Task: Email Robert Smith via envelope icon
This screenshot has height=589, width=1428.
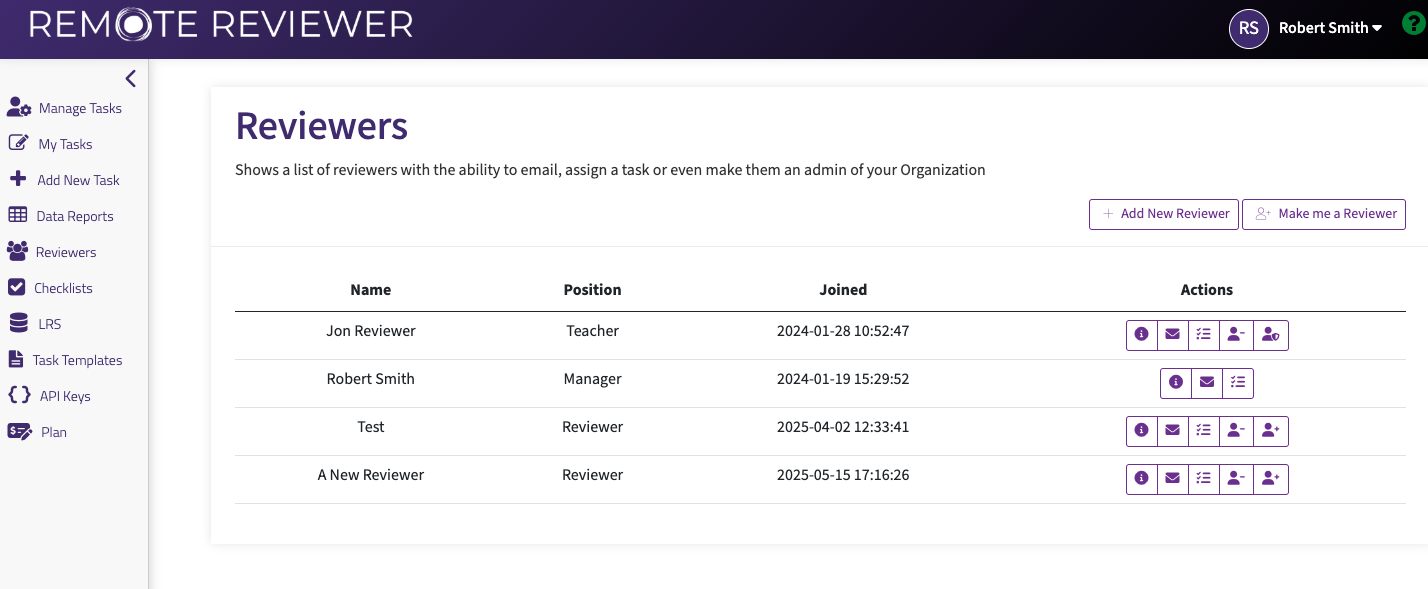Action: click(1206, 383)
